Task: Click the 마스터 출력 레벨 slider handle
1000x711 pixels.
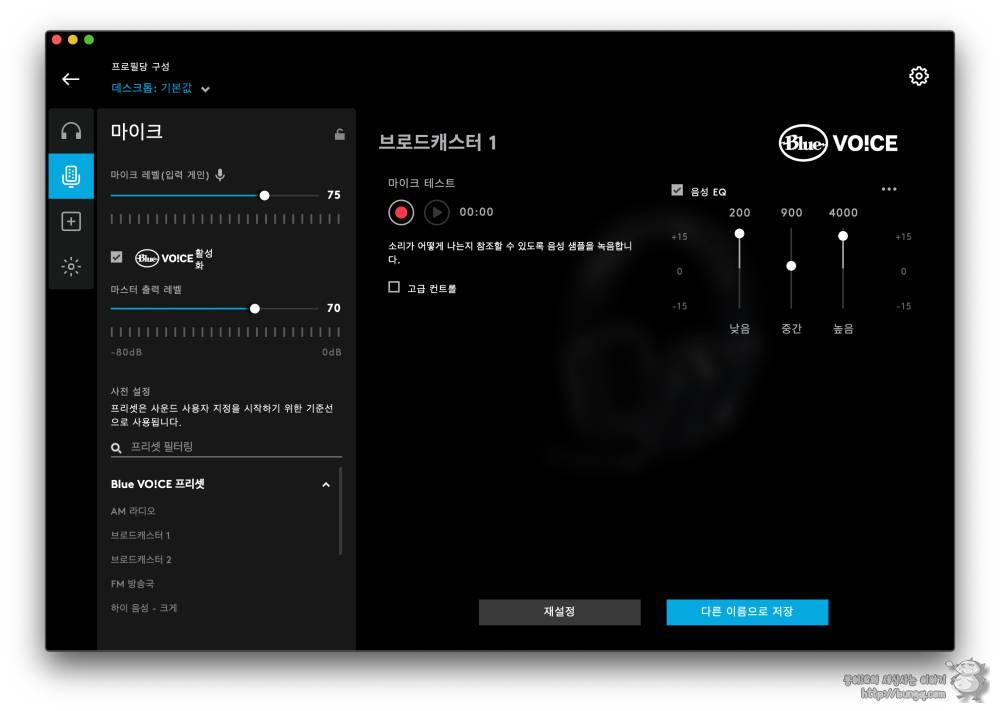Action: click(x=255, y=309)
